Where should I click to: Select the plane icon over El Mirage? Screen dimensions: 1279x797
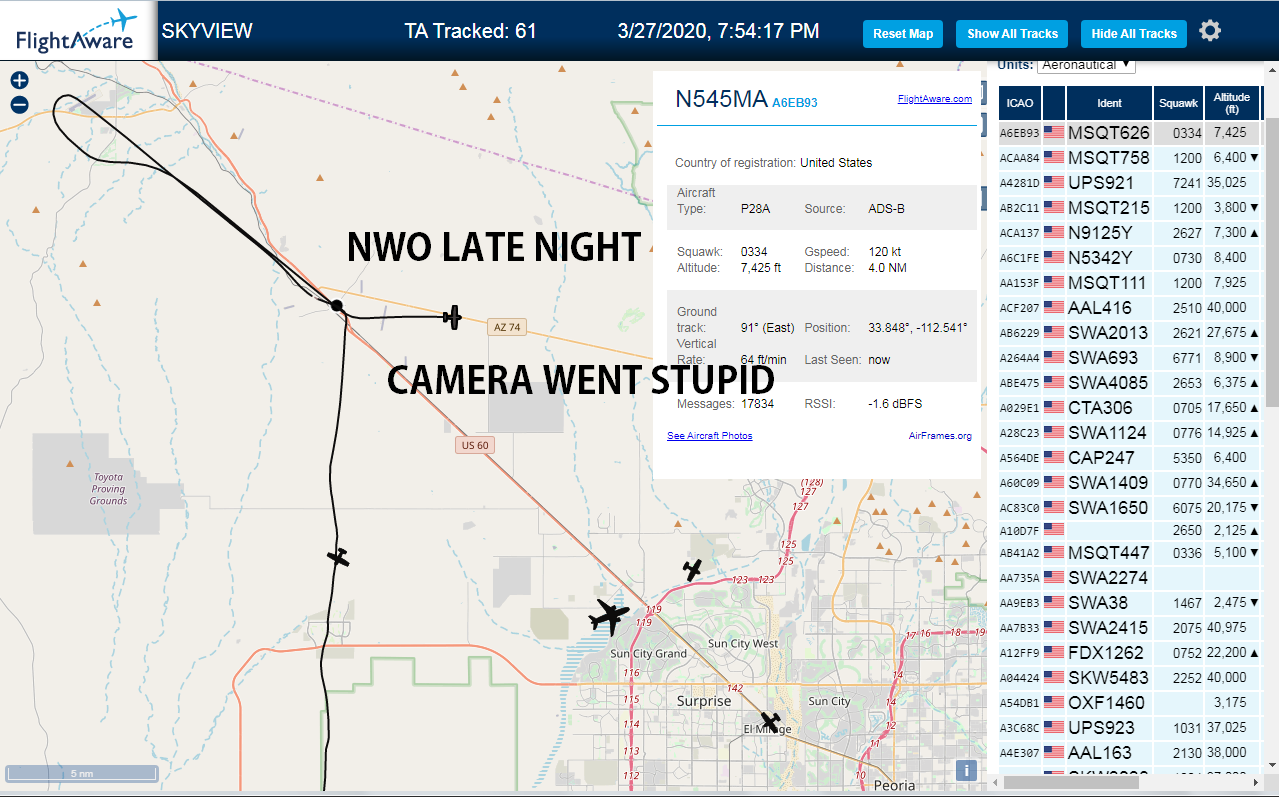[770, 721]
